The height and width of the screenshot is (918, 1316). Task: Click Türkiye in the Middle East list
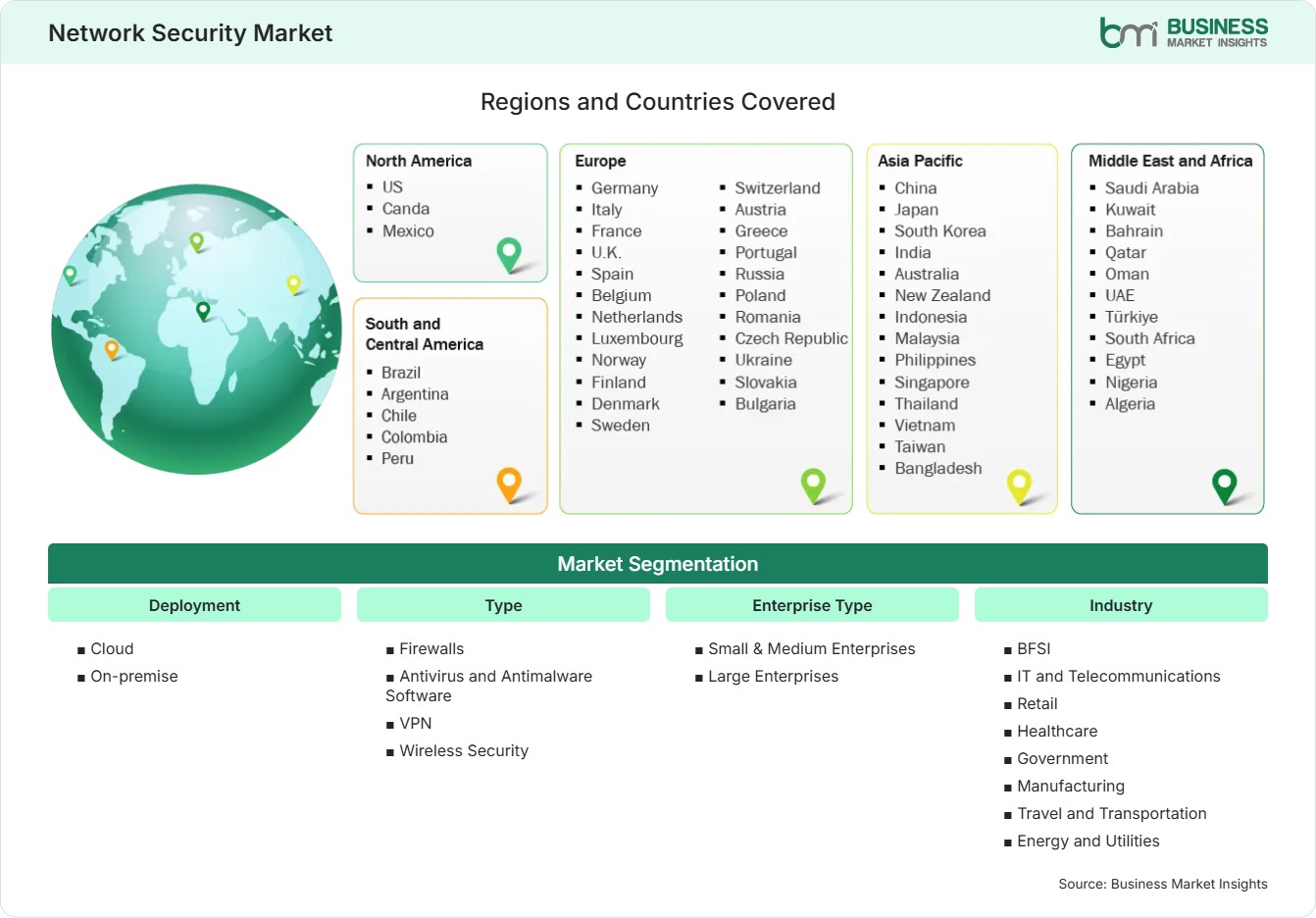(1132, 318)
